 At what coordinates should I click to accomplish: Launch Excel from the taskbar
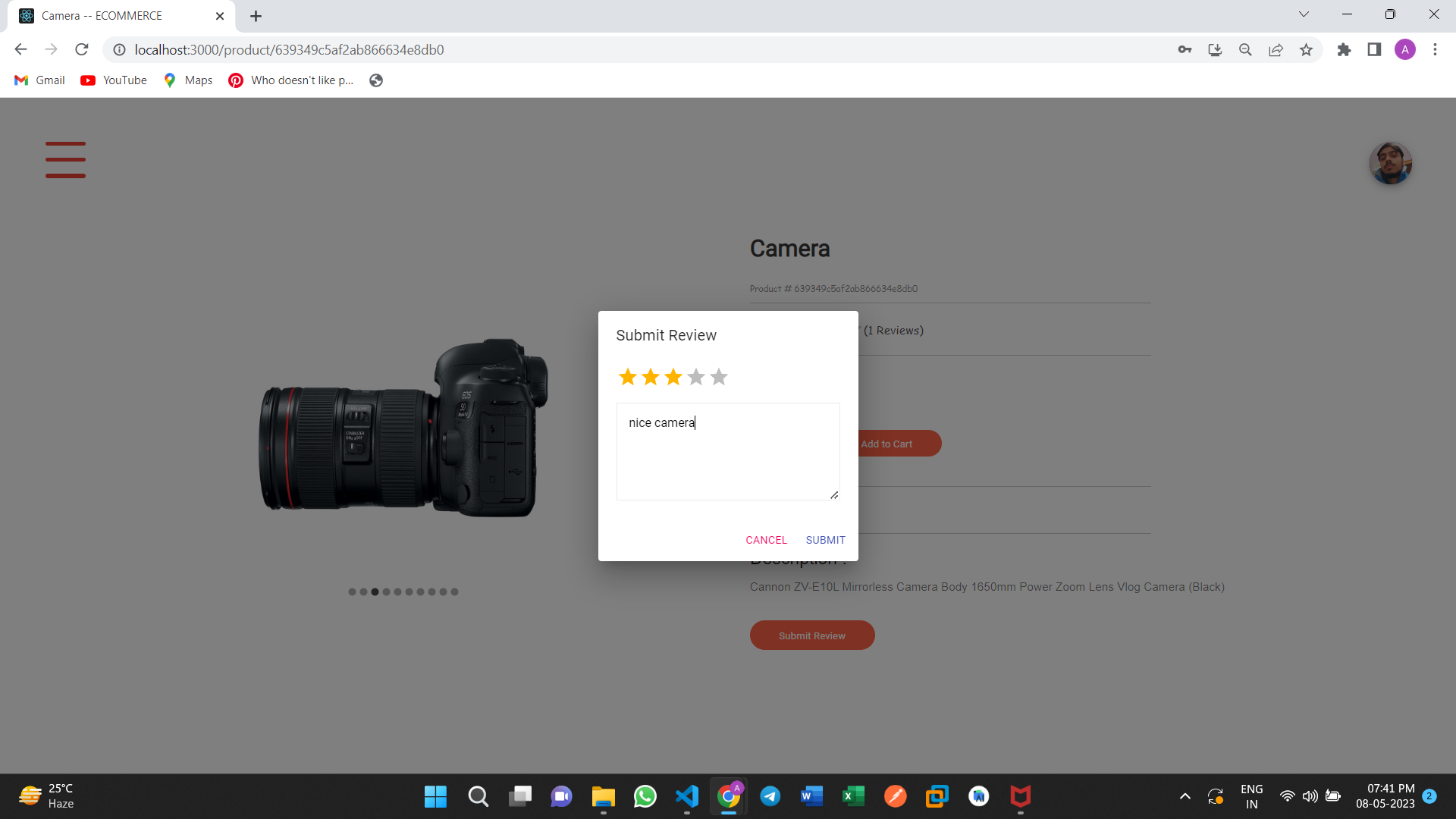coord(853,796)
